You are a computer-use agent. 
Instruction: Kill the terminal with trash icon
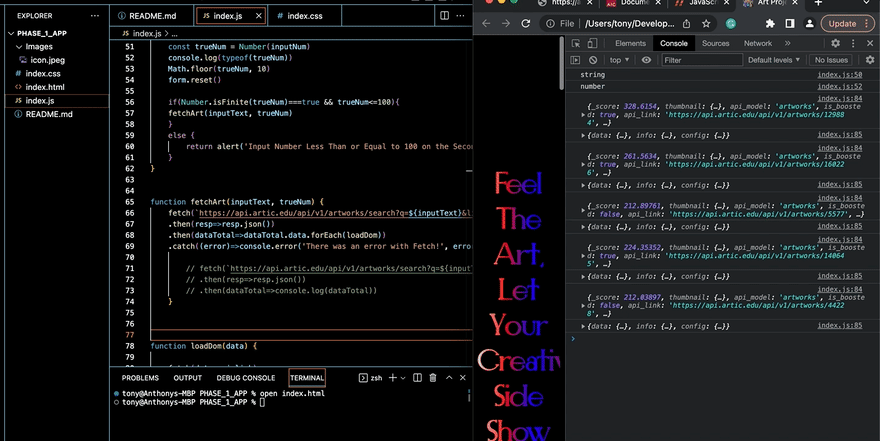click(x=433, y=378)
